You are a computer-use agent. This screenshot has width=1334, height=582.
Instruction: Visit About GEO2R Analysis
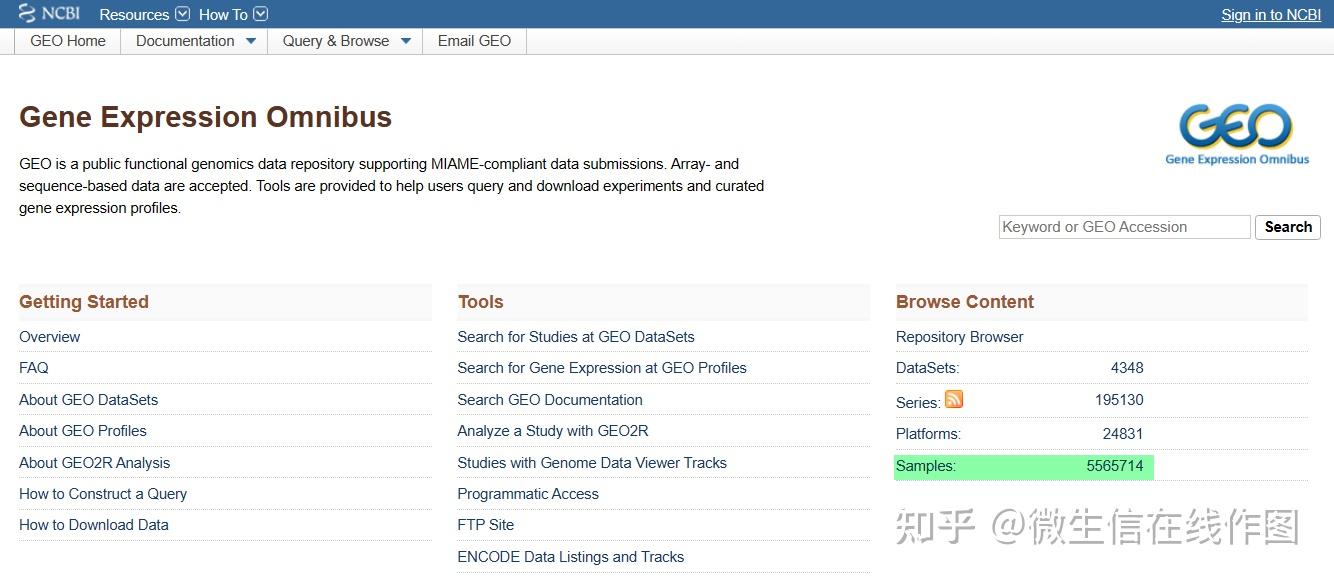coord(94,462)
